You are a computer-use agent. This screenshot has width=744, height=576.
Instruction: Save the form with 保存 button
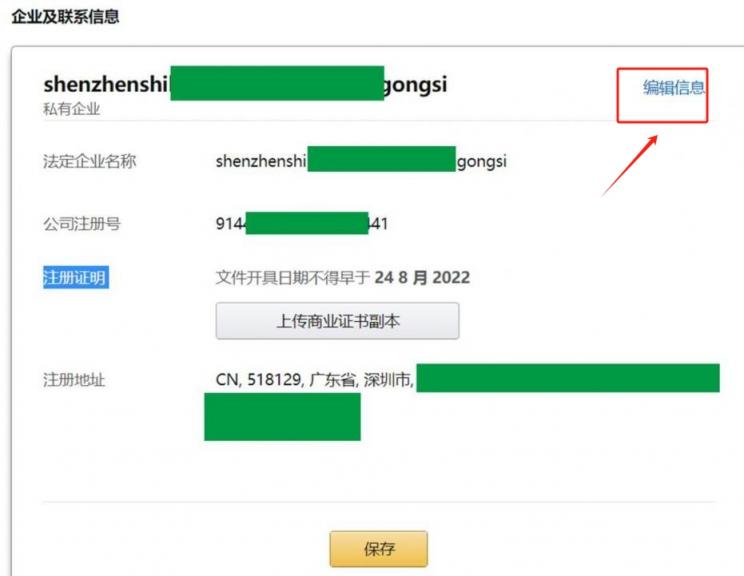pos(379,549)
